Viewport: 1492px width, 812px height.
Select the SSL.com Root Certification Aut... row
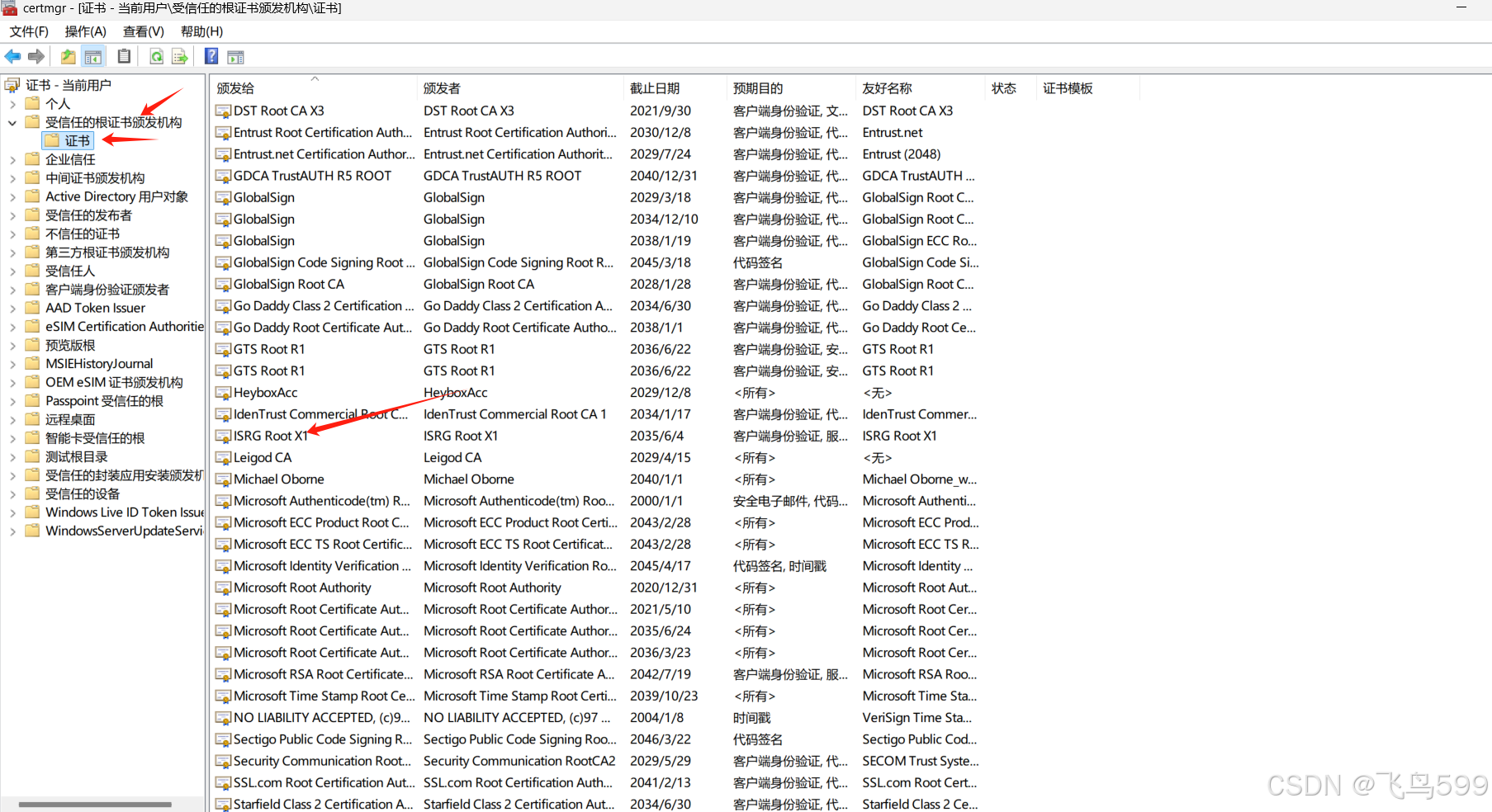point(596,782)
